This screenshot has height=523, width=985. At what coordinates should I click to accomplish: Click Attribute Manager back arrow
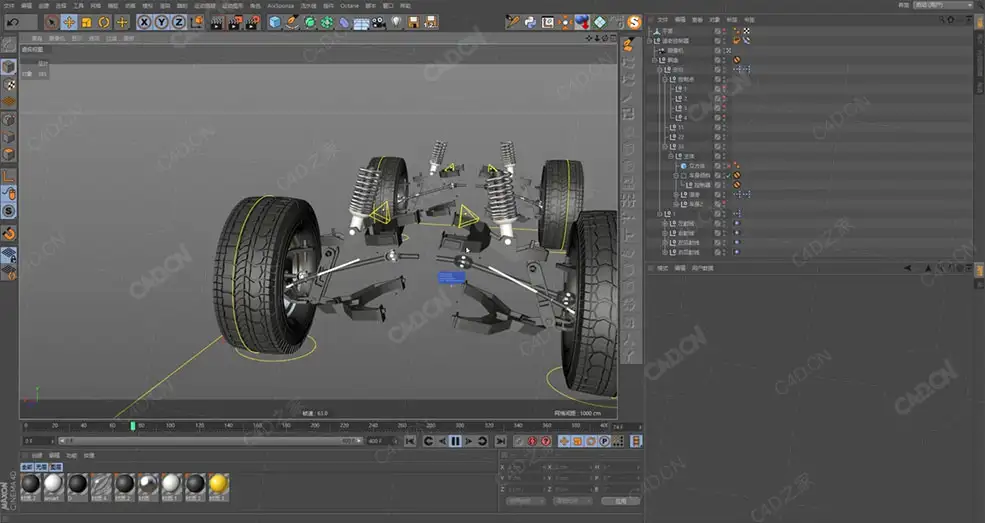[908, 268]
